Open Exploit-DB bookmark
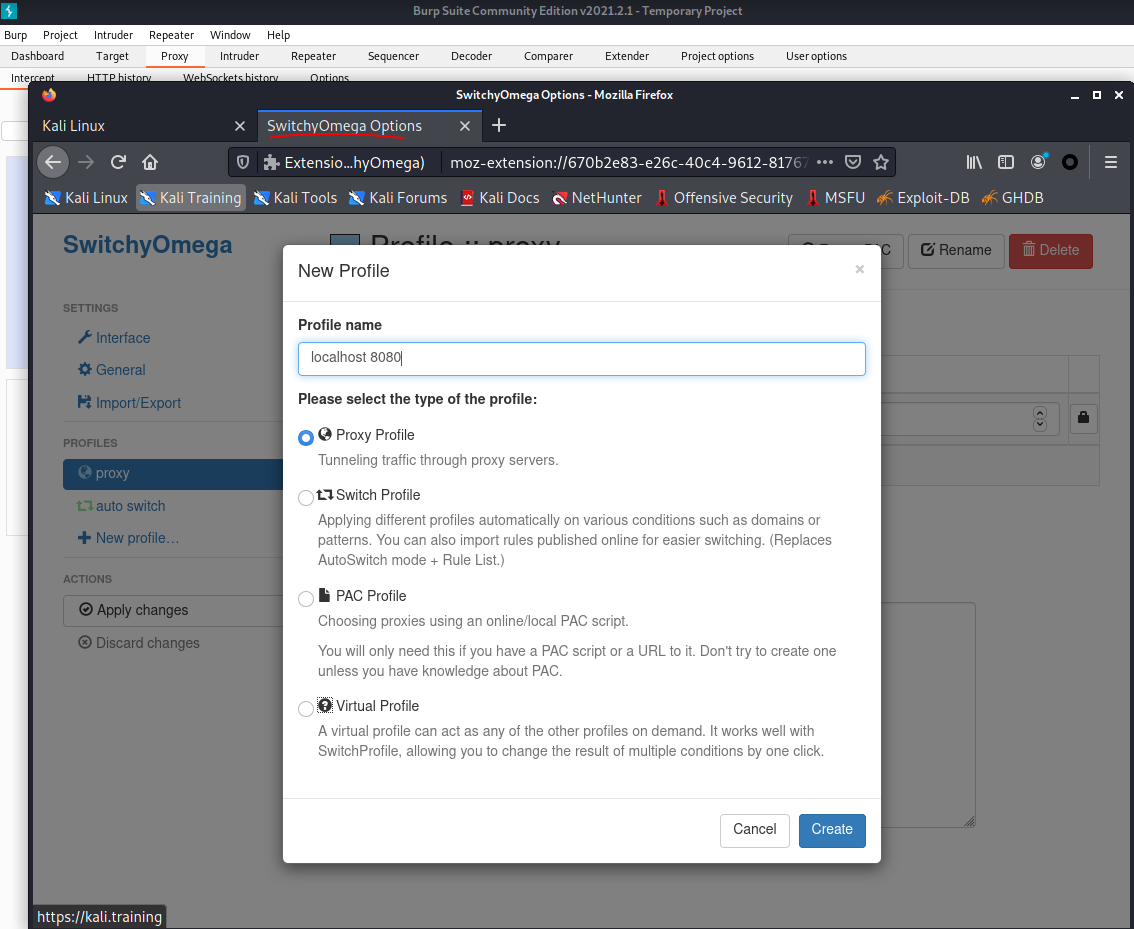This screenshot has width=1134, height=929. 923,197
